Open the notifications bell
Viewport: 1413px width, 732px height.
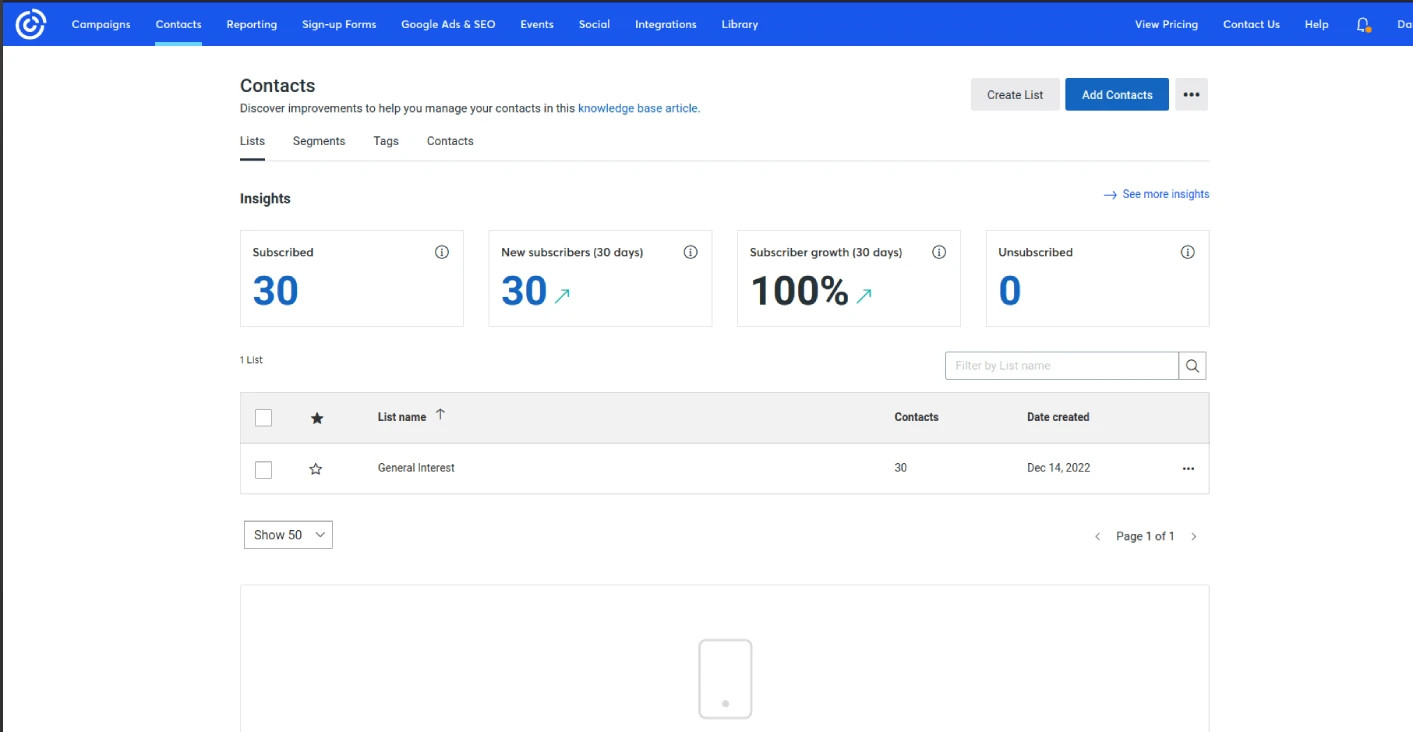click(x=1361, y=23)
